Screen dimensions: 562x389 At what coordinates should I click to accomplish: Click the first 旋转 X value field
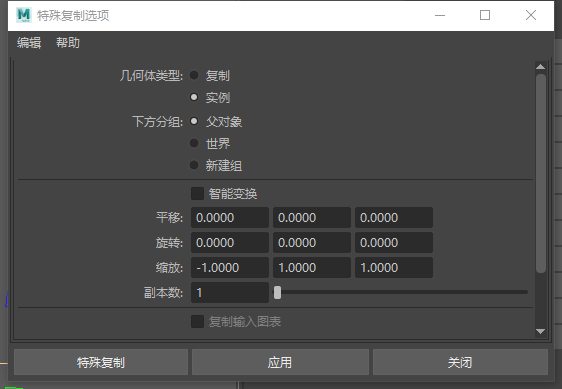(230, 243)
